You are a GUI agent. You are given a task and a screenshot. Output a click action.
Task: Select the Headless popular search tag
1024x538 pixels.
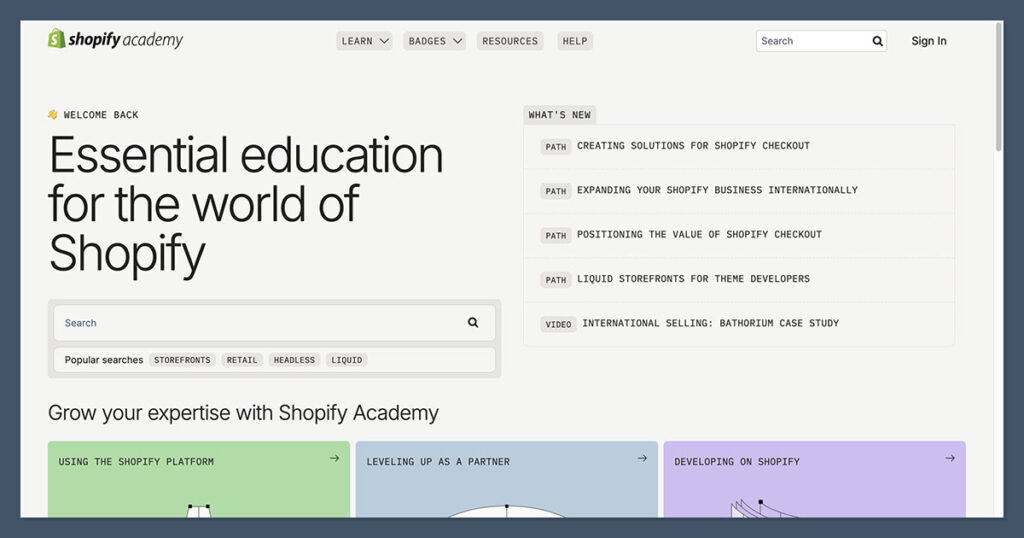coord(294,360)
